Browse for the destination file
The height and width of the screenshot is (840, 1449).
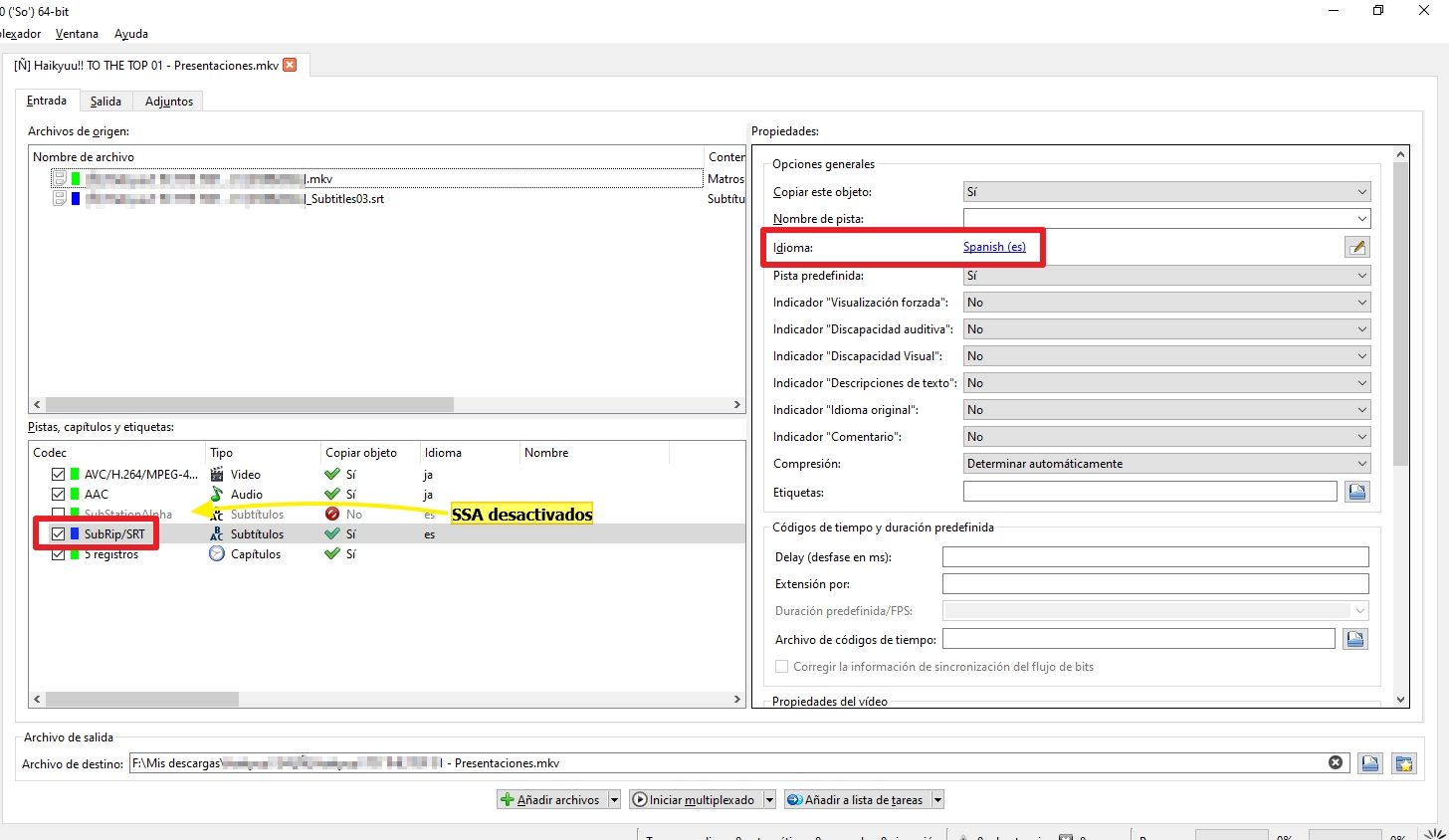1370,763
